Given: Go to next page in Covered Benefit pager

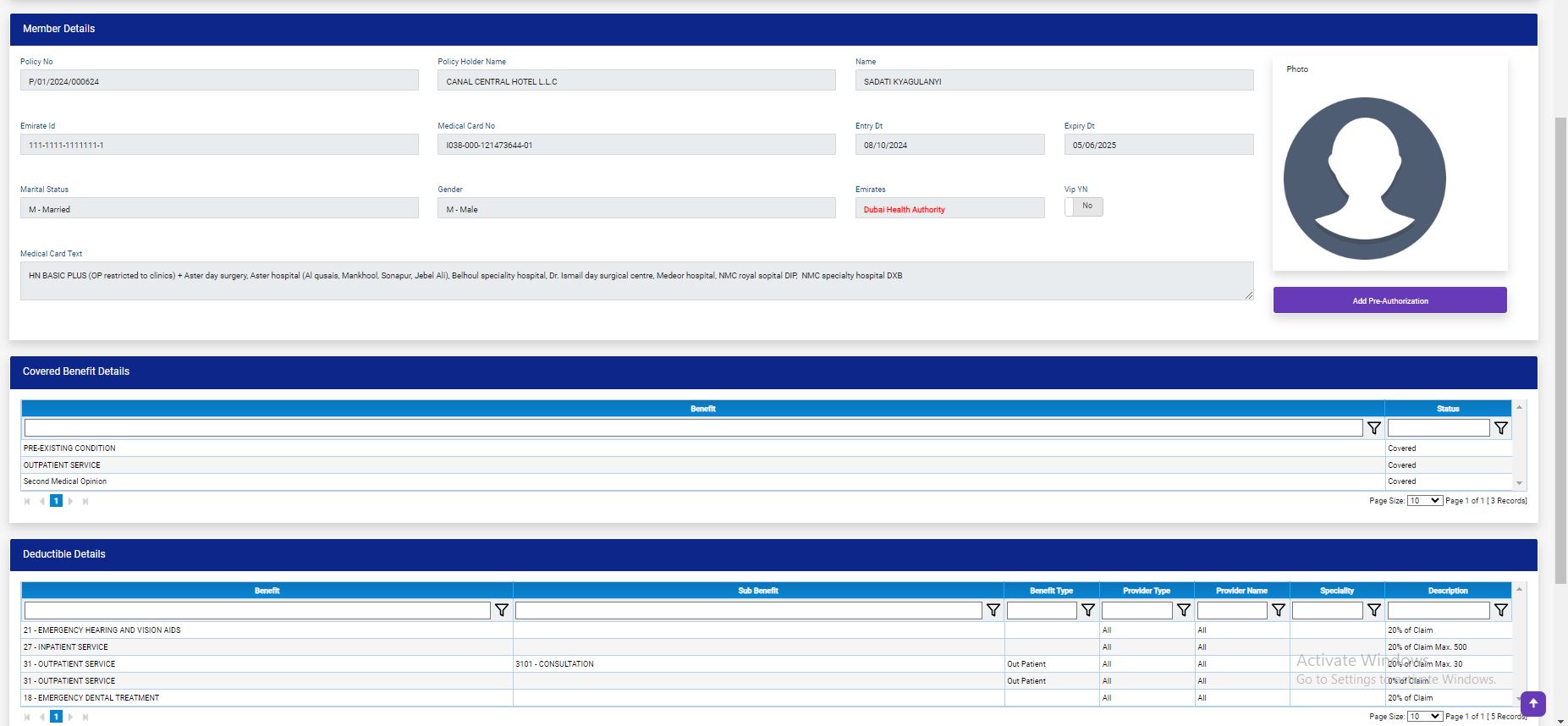Looking at the screenshot, I should pyautogui.click(x=70, y=501).
